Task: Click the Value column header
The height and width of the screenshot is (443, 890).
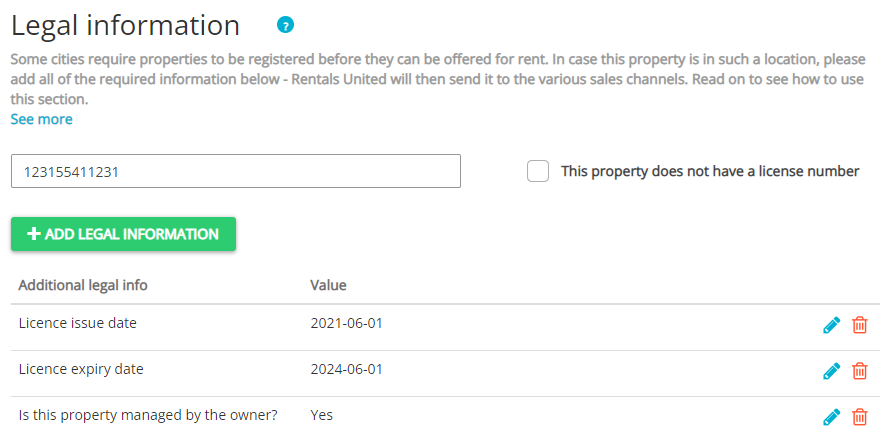Action: pyautogui.click(x=328, y=285)
